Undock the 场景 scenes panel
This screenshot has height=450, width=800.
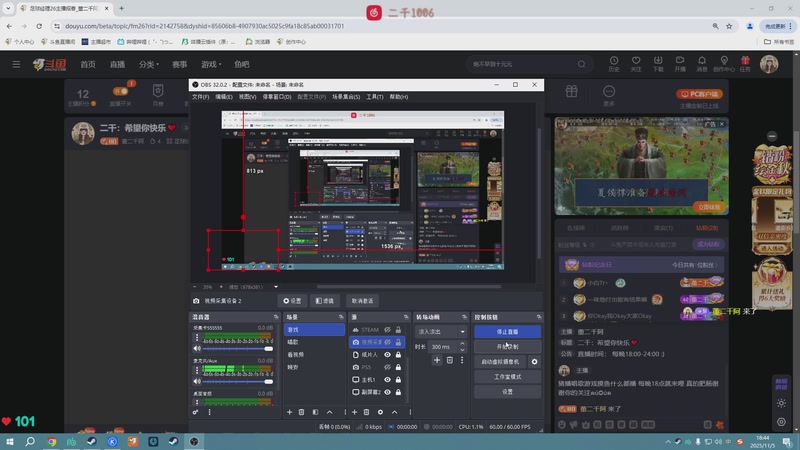341,317
